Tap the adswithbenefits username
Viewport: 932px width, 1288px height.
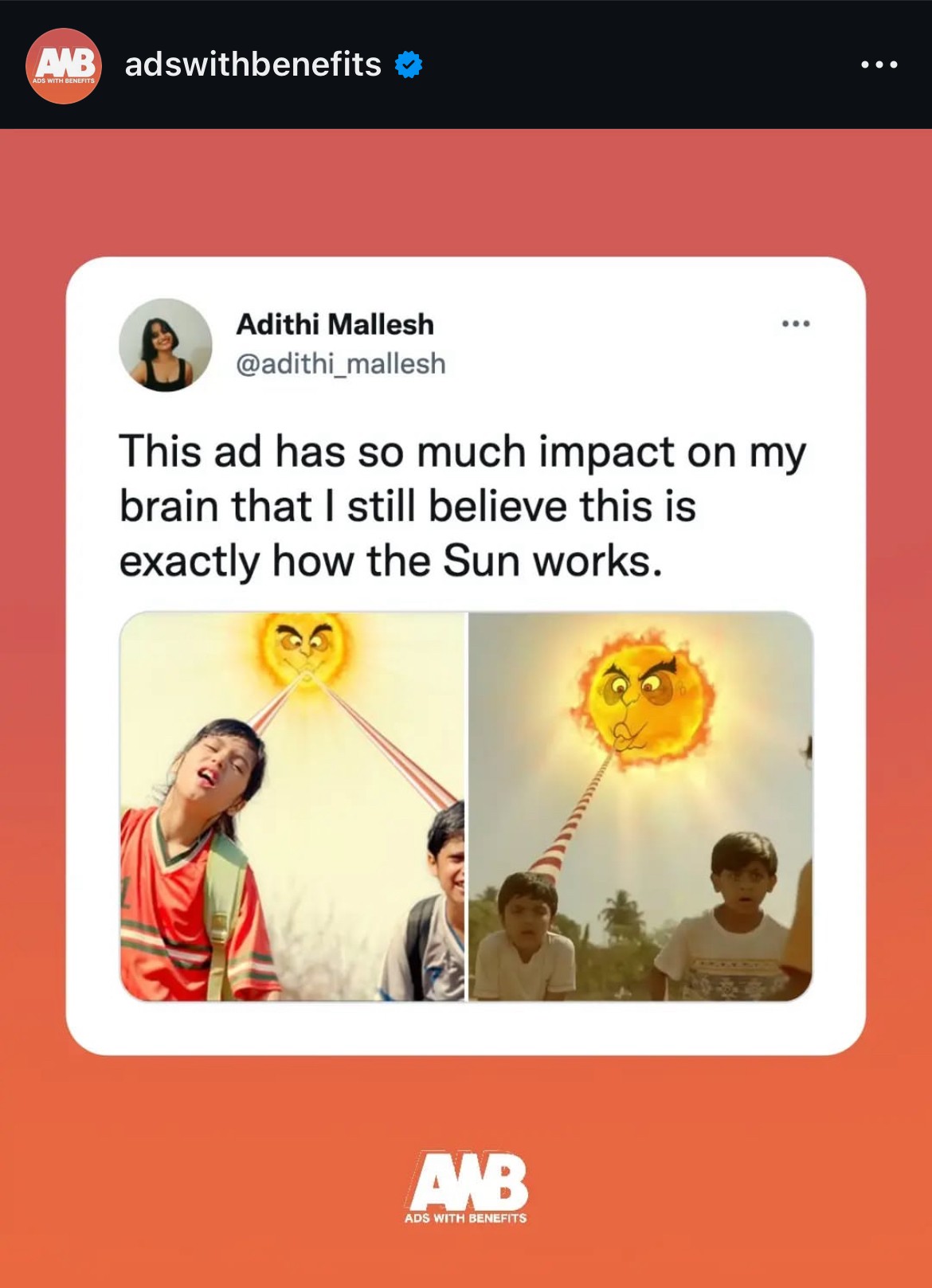click(253, 65)
